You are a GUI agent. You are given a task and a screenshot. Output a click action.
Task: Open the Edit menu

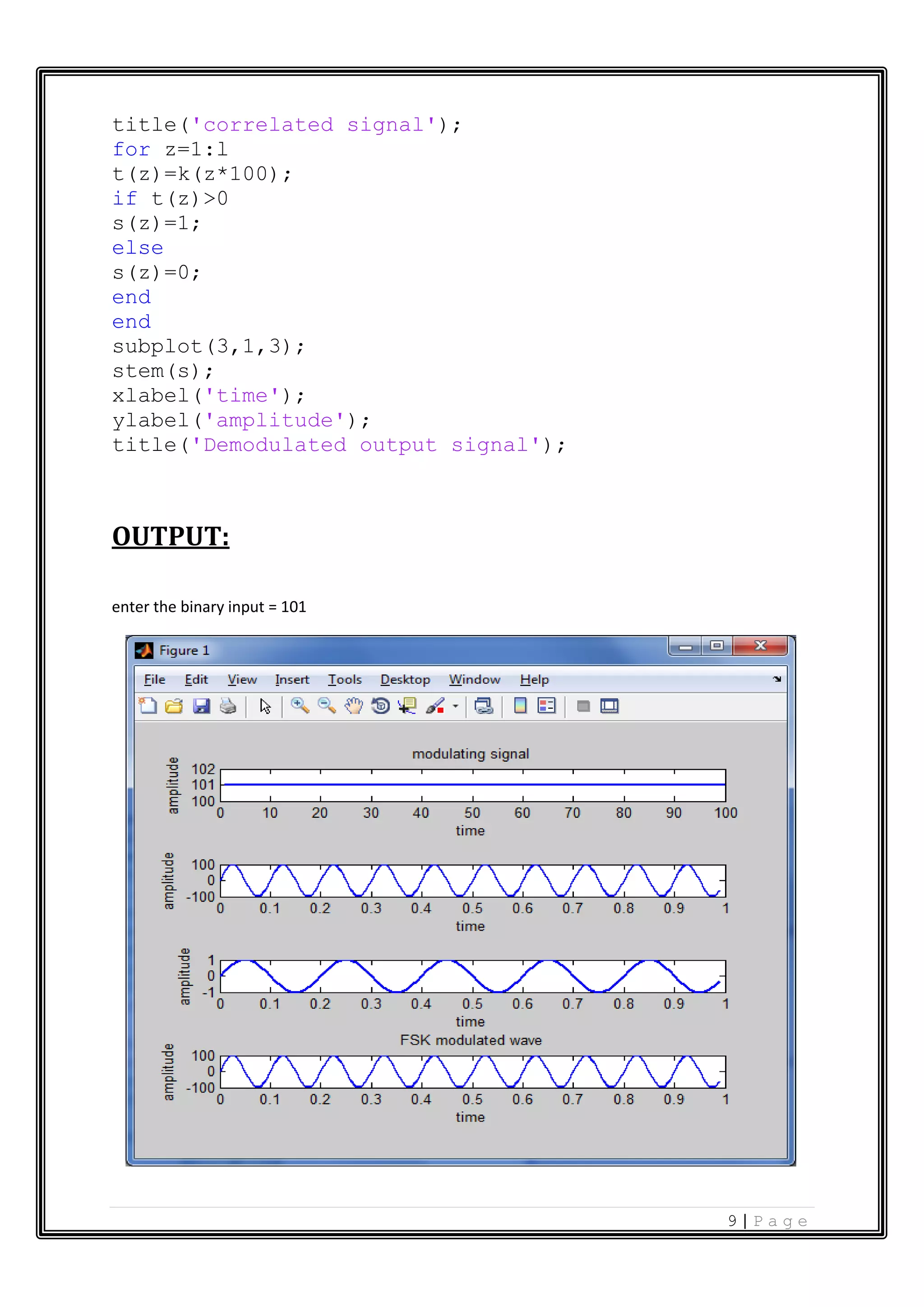[196, 680]
